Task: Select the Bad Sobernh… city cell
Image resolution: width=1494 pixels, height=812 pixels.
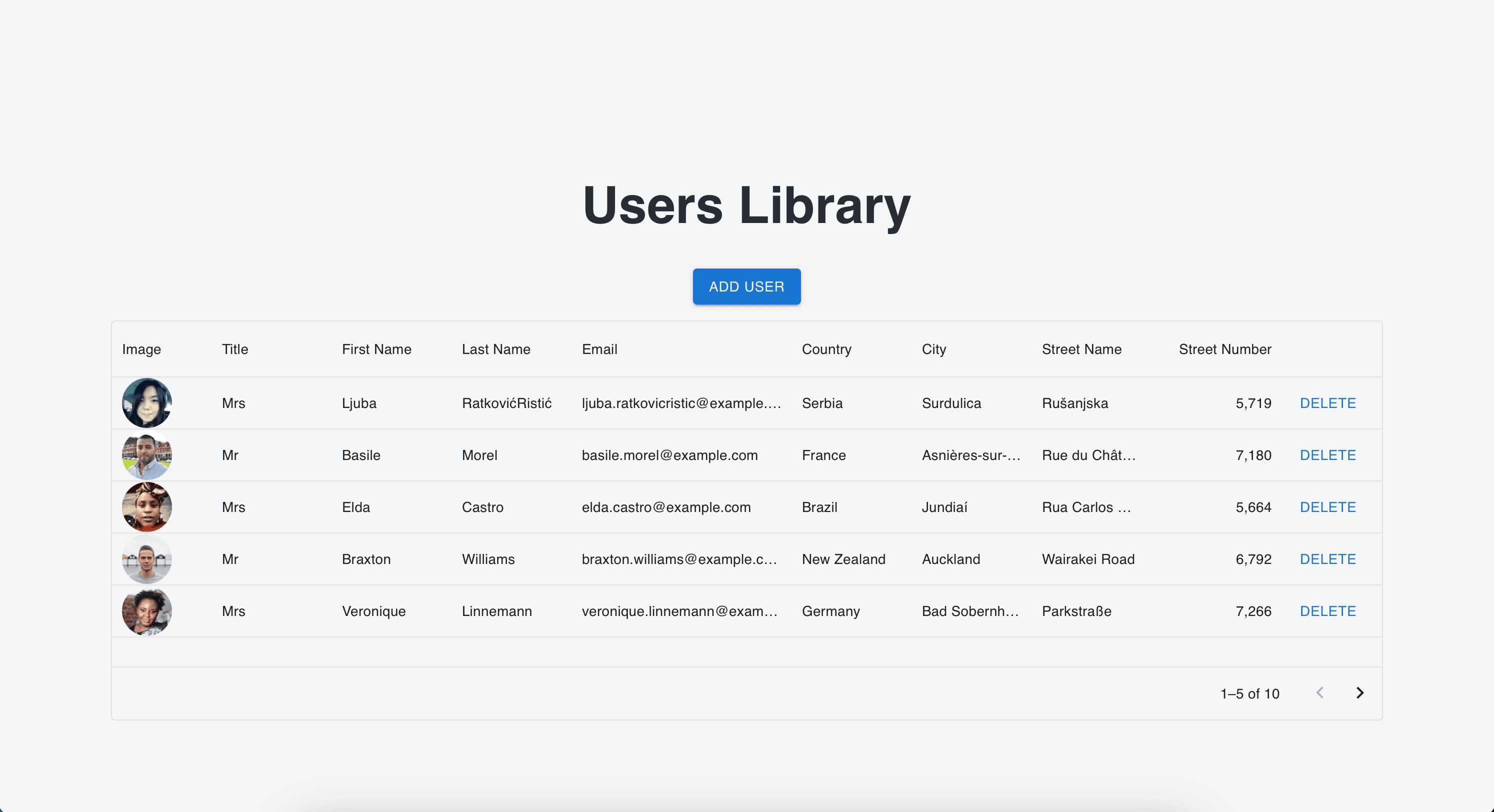Action: [x=970, y=611]
